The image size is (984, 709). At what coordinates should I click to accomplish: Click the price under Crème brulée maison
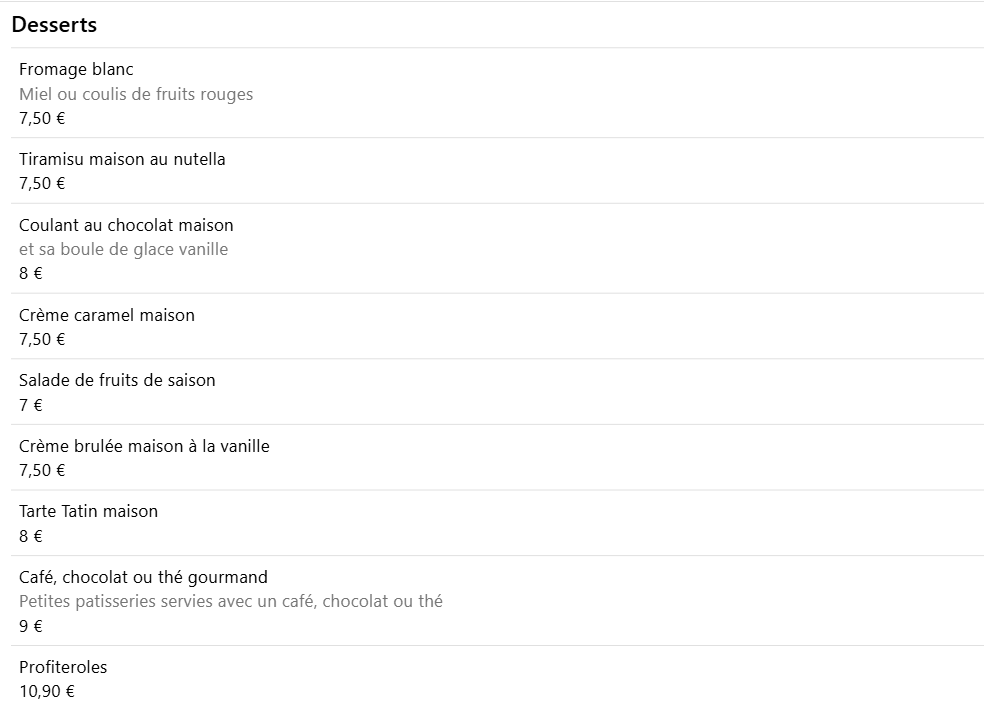click(42, 470)
